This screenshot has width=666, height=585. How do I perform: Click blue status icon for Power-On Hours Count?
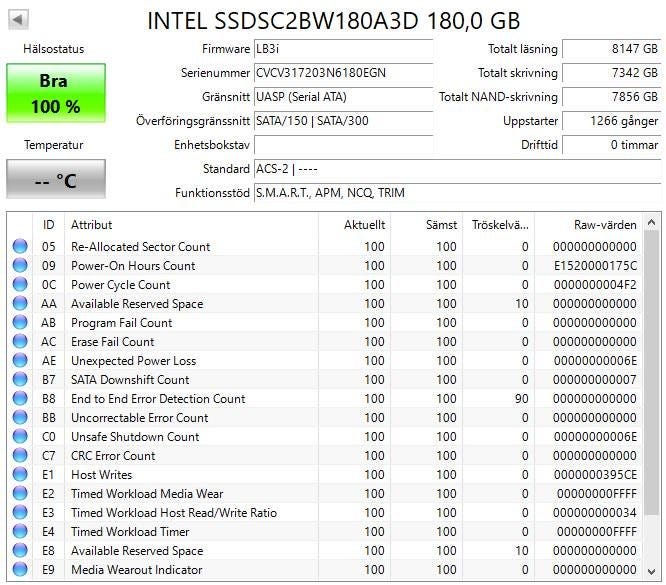click(20, 266)
